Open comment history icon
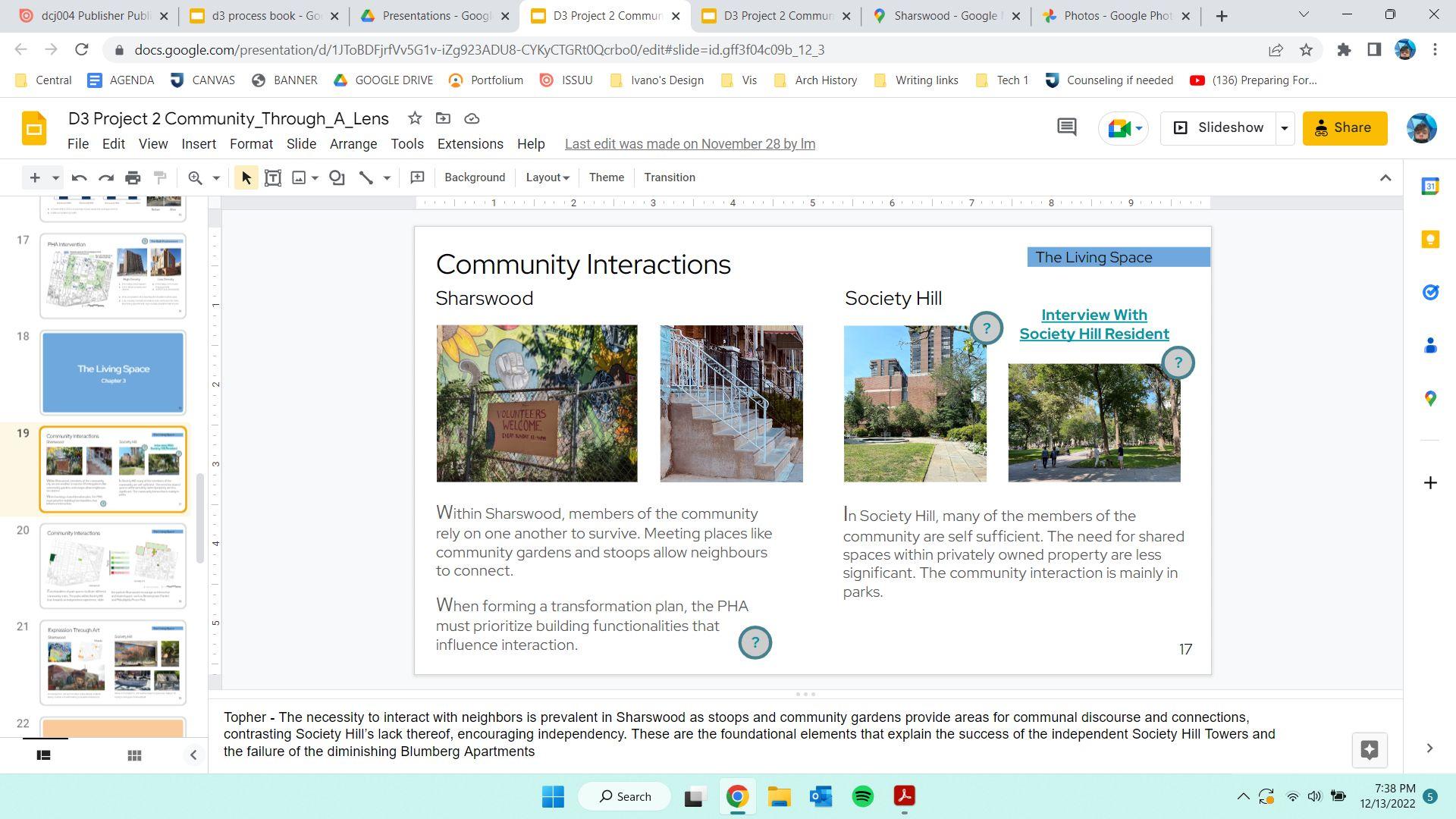 [1066, 127]
